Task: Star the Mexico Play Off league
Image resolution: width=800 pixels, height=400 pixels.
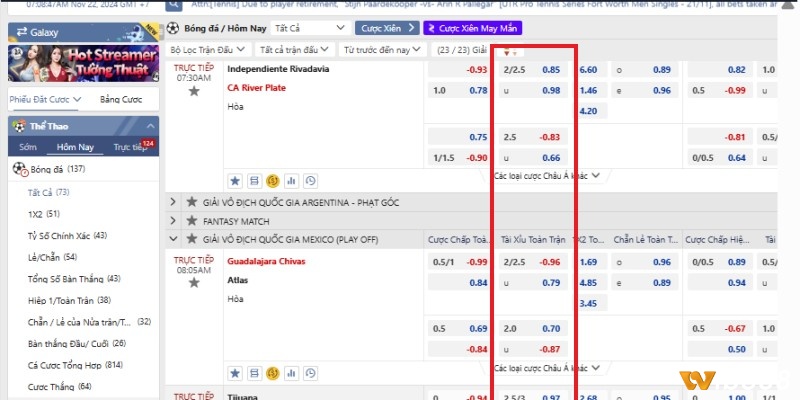Action: click(192, 239)
